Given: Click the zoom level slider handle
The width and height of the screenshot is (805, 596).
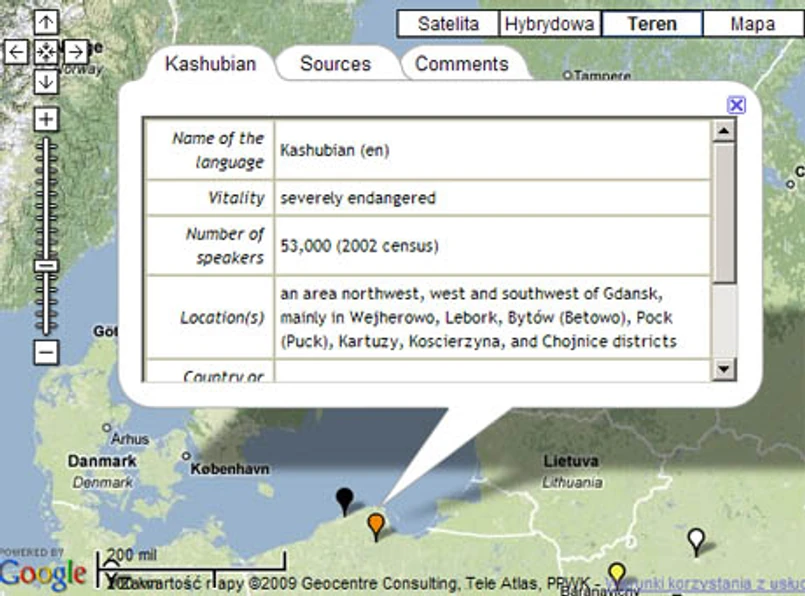Looking at the screenshot, I should pos(46,265).
